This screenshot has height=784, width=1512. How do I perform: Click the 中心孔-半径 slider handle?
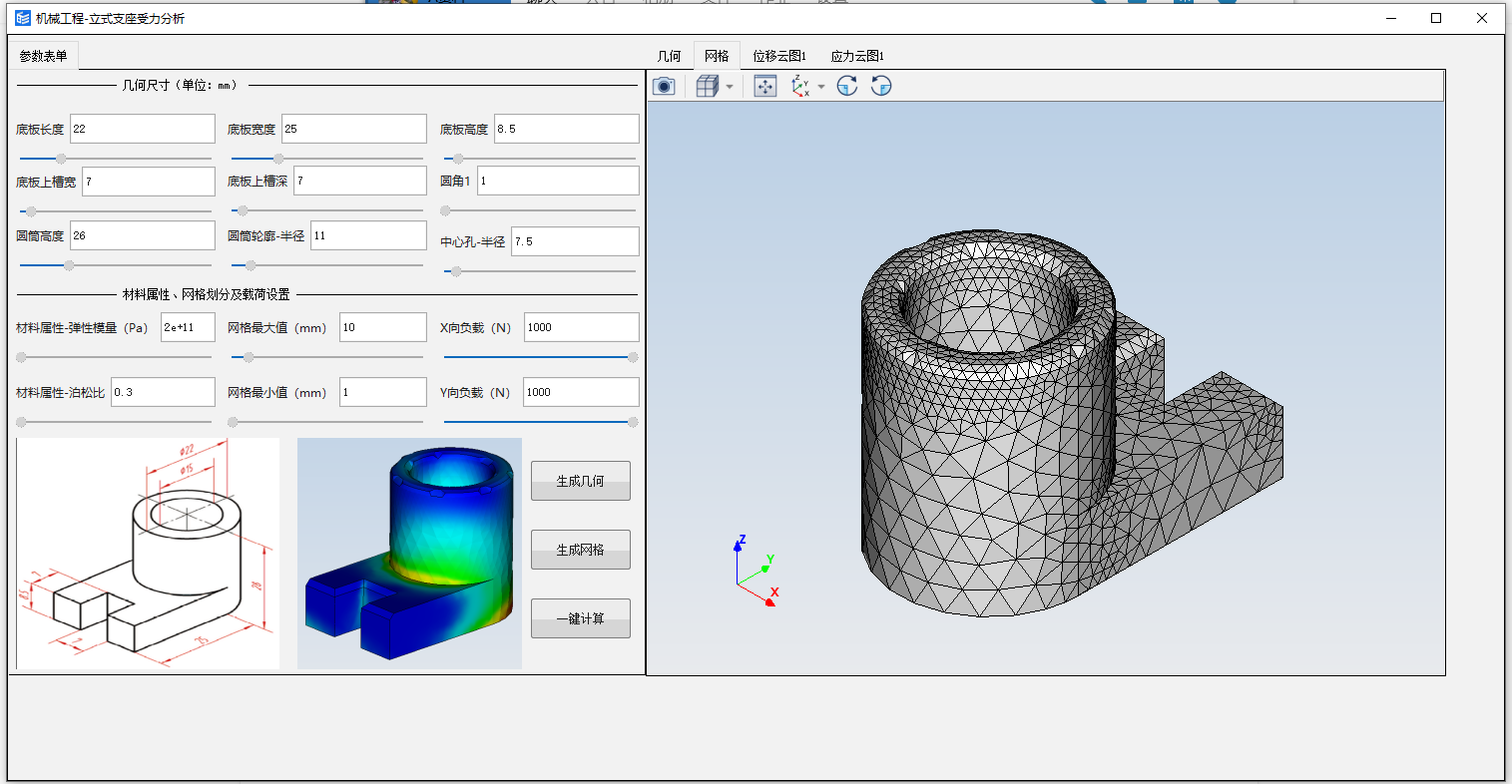456,271
